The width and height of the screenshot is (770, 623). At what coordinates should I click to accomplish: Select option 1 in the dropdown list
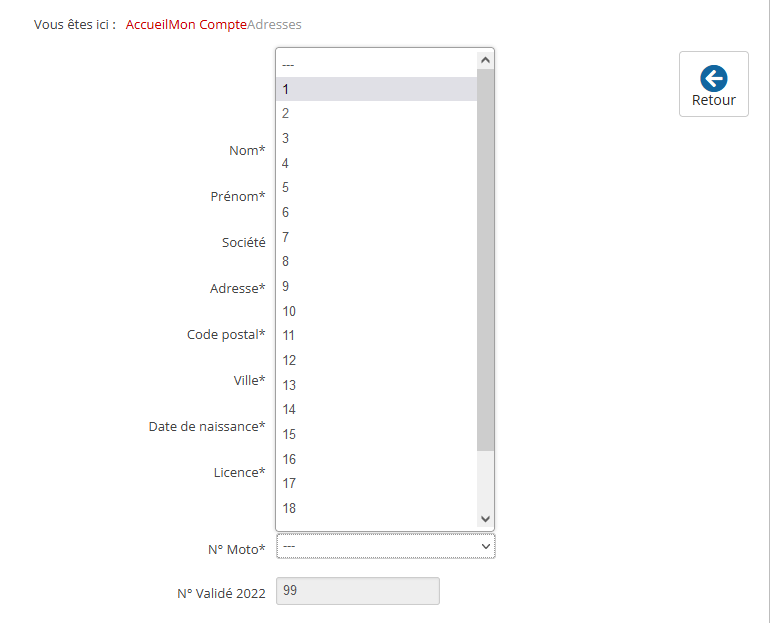pyautogui.click(x=376, y=89)
